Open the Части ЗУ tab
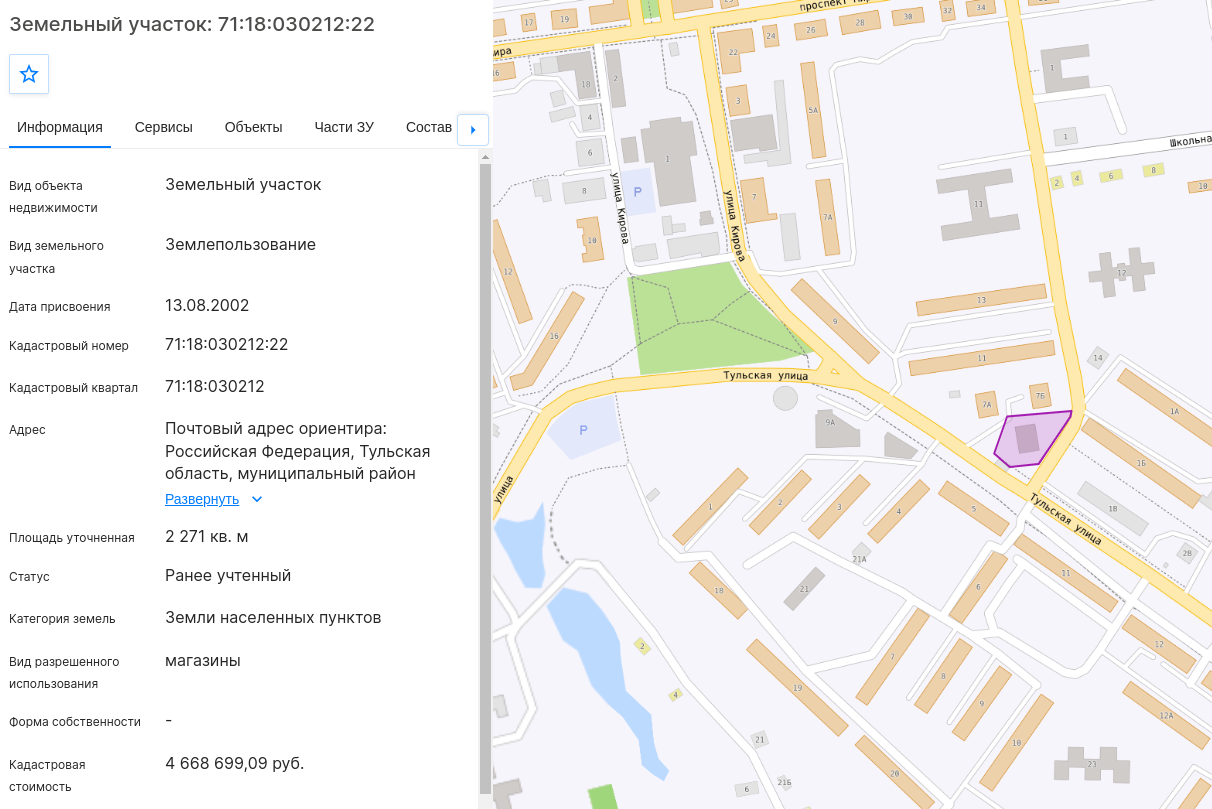This screenshot has width=1212, height=809. [344, 127]
